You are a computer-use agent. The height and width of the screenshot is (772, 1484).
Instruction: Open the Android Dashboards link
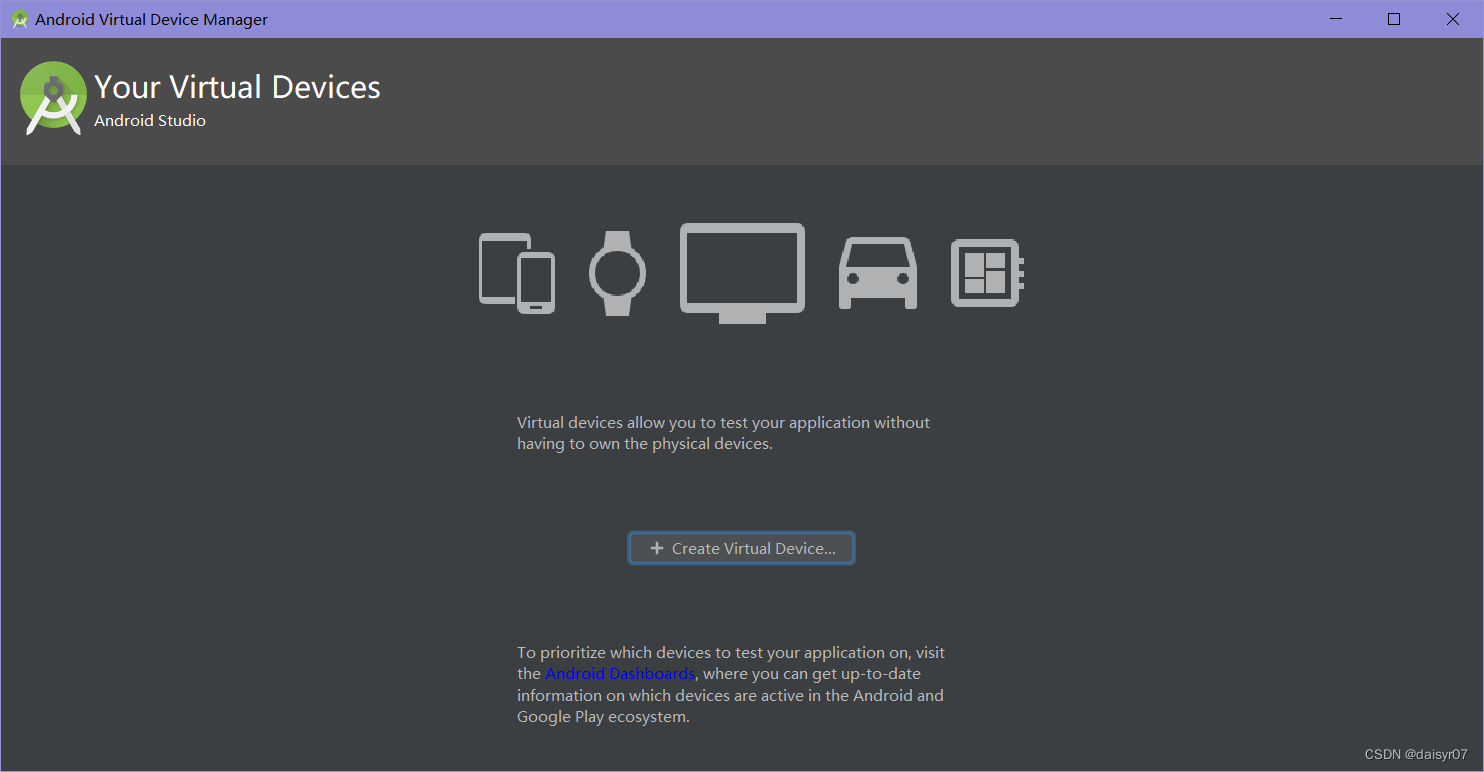[x=620, y=674]
